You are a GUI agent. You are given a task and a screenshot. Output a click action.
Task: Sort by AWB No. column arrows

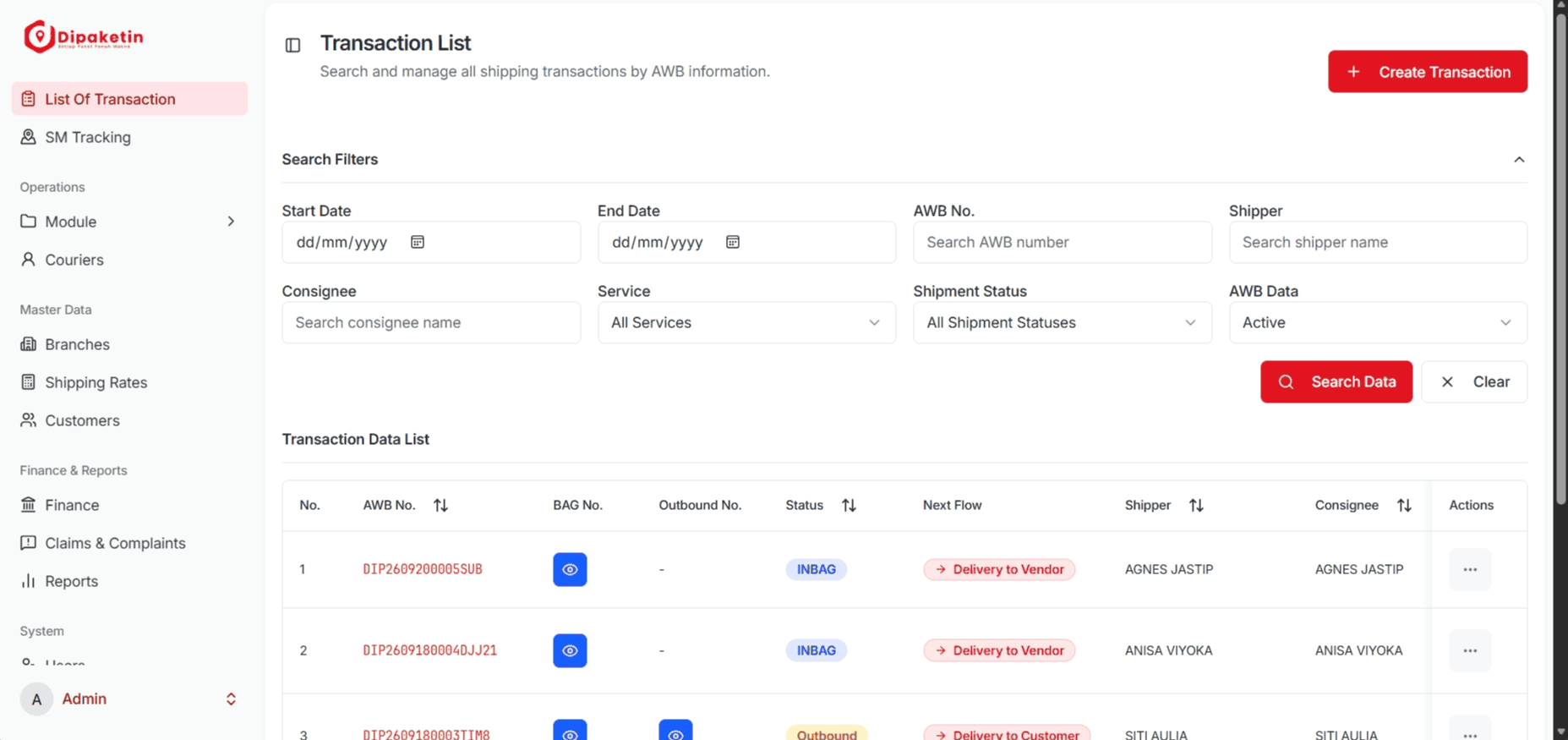440,505
